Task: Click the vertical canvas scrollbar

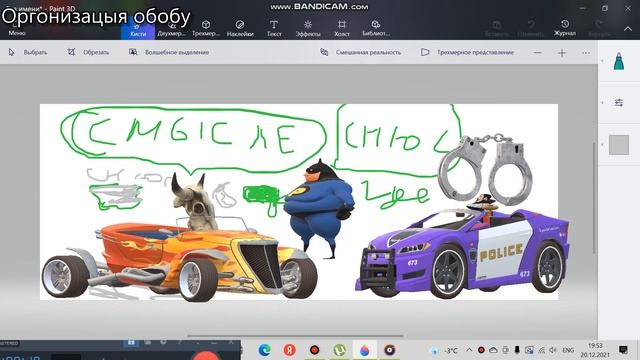Action: pyautogui.click(x=594, y=198)
